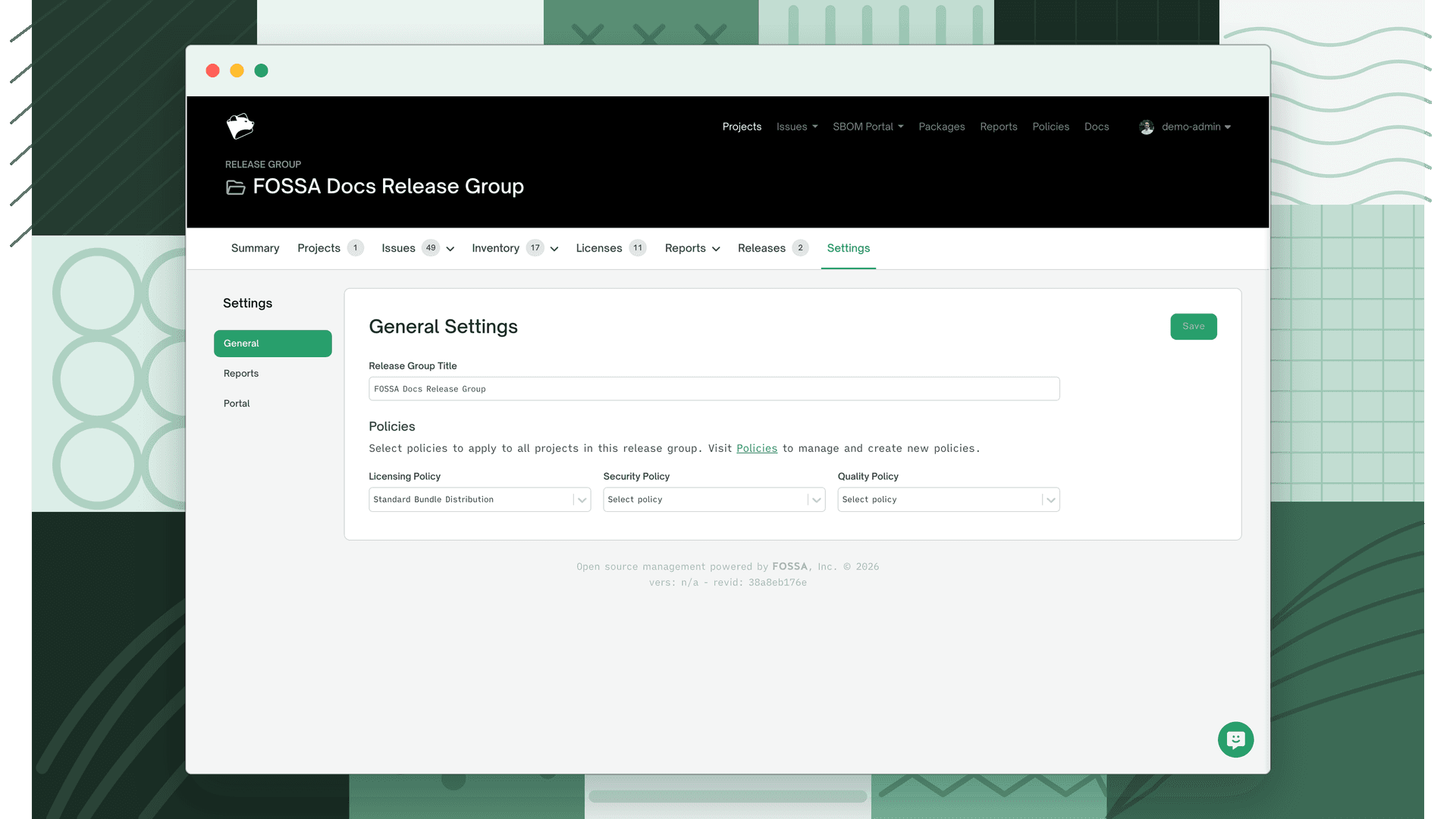
Task: Select General in settings sidebar
Action: click(273, 344)
